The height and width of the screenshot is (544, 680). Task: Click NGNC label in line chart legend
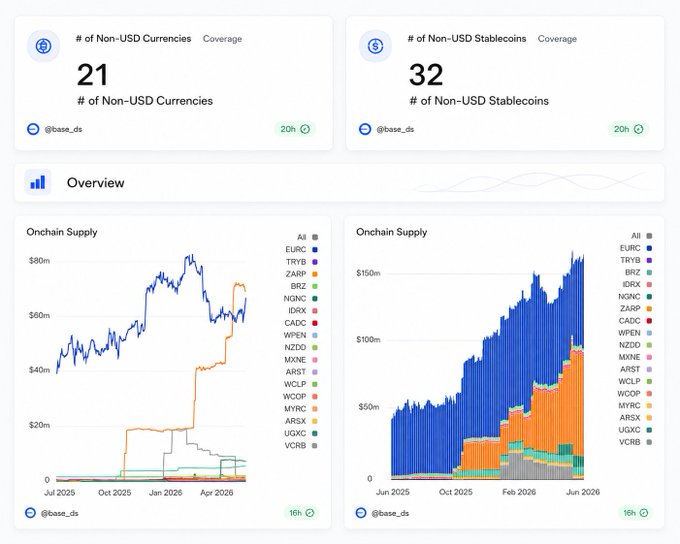(295, 298)
